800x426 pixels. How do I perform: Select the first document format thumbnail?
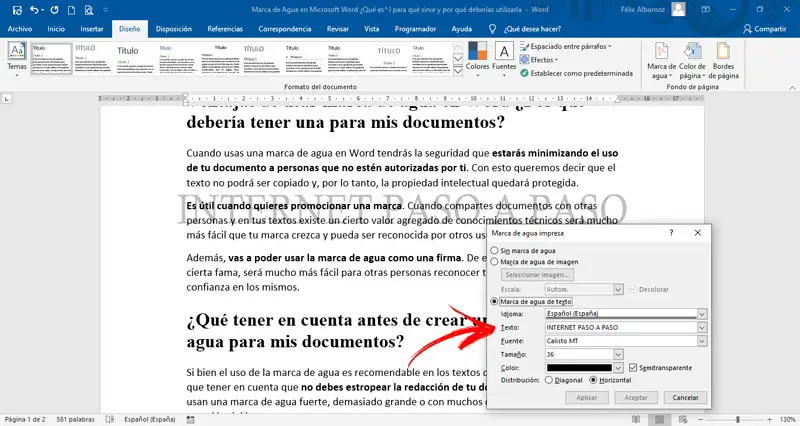coord(52,59)
